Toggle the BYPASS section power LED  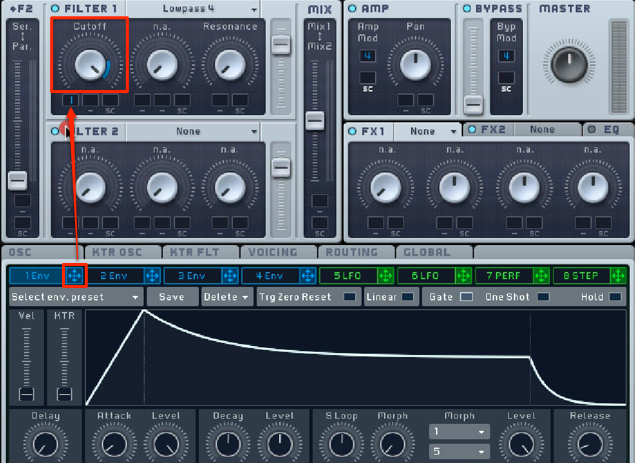[x=467, y=8]
